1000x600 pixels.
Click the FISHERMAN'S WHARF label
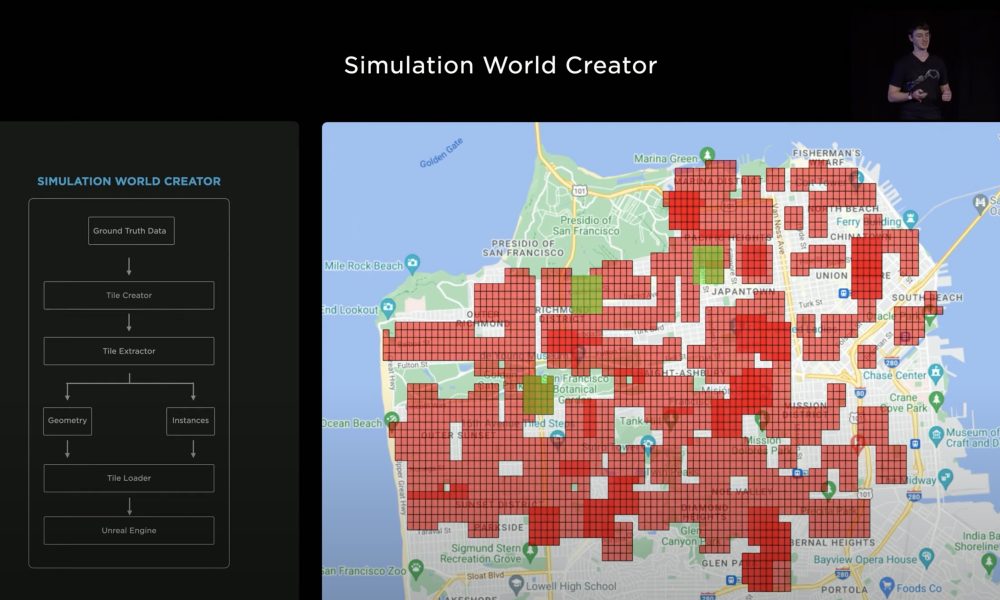pos(827,157)
